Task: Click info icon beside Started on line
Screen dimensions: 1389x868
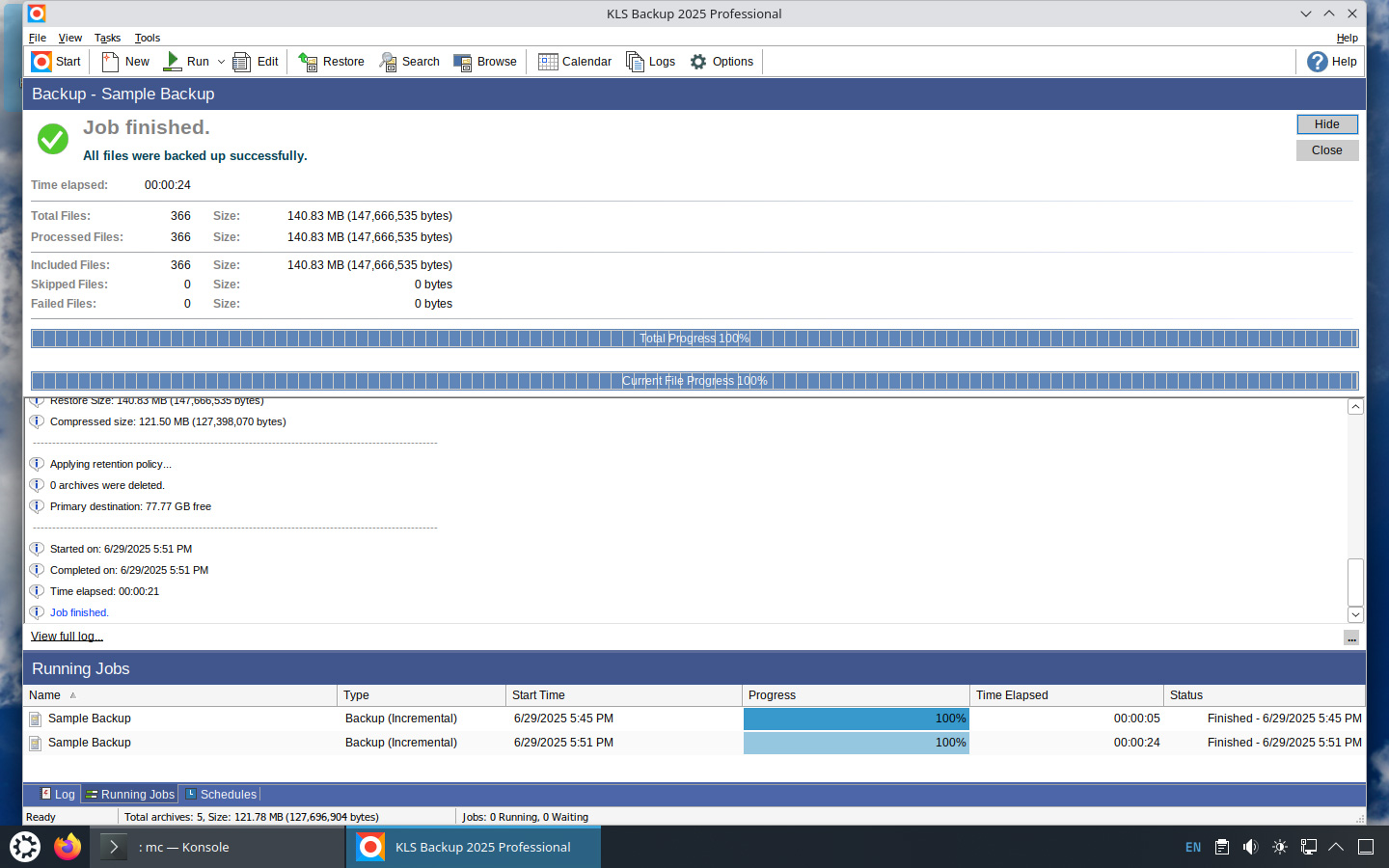Action: (x=37, y=549)
